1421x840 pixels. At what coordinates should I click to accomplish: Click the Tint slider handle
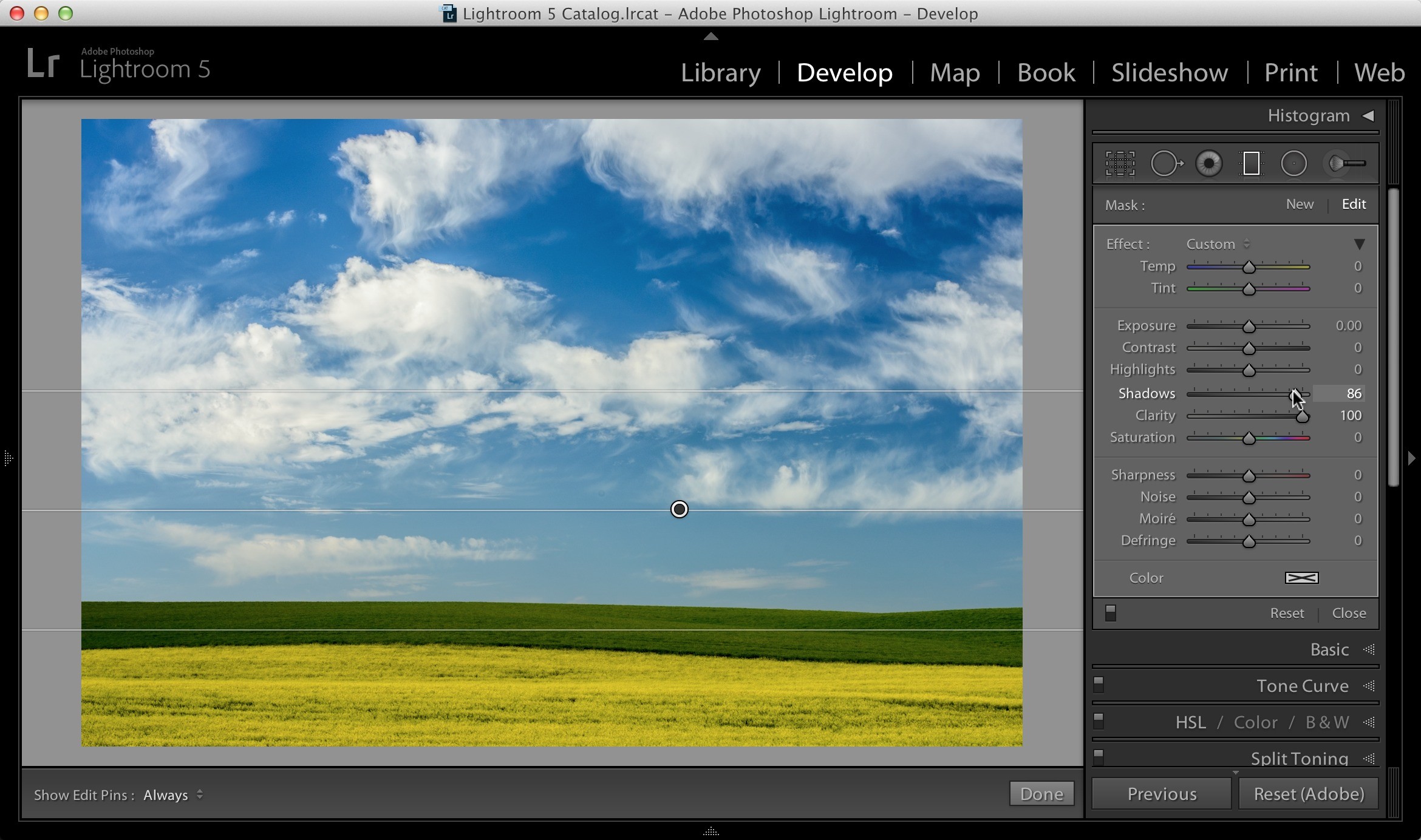(1249, 289)
